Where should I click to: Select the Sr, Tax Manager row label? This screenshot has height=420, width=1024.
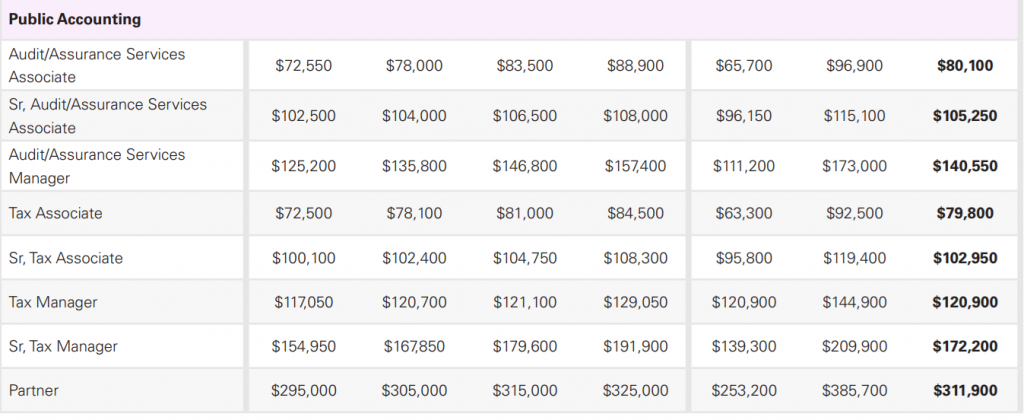point(63,346)
